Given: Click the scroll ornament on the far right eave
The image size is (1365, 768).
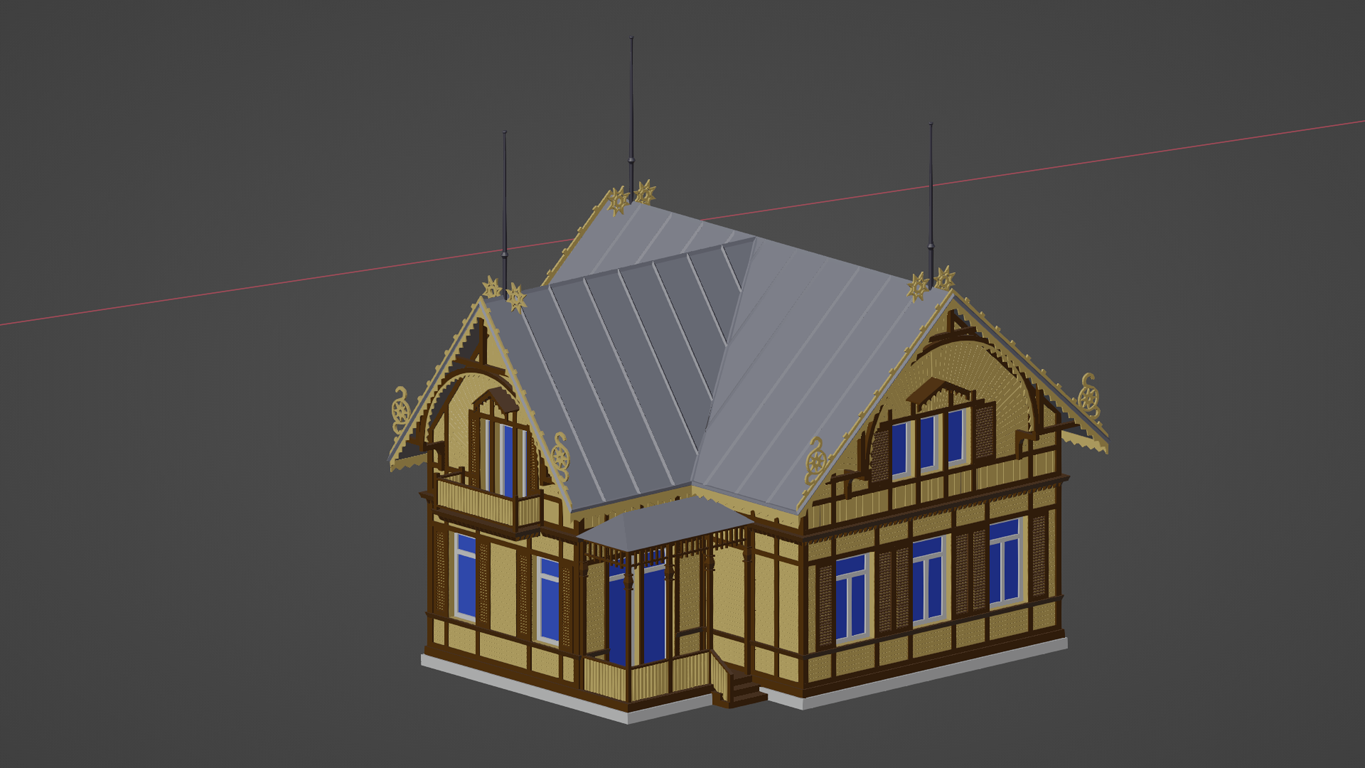Looking at the screenshot, I should click(x=1089, y=396).
